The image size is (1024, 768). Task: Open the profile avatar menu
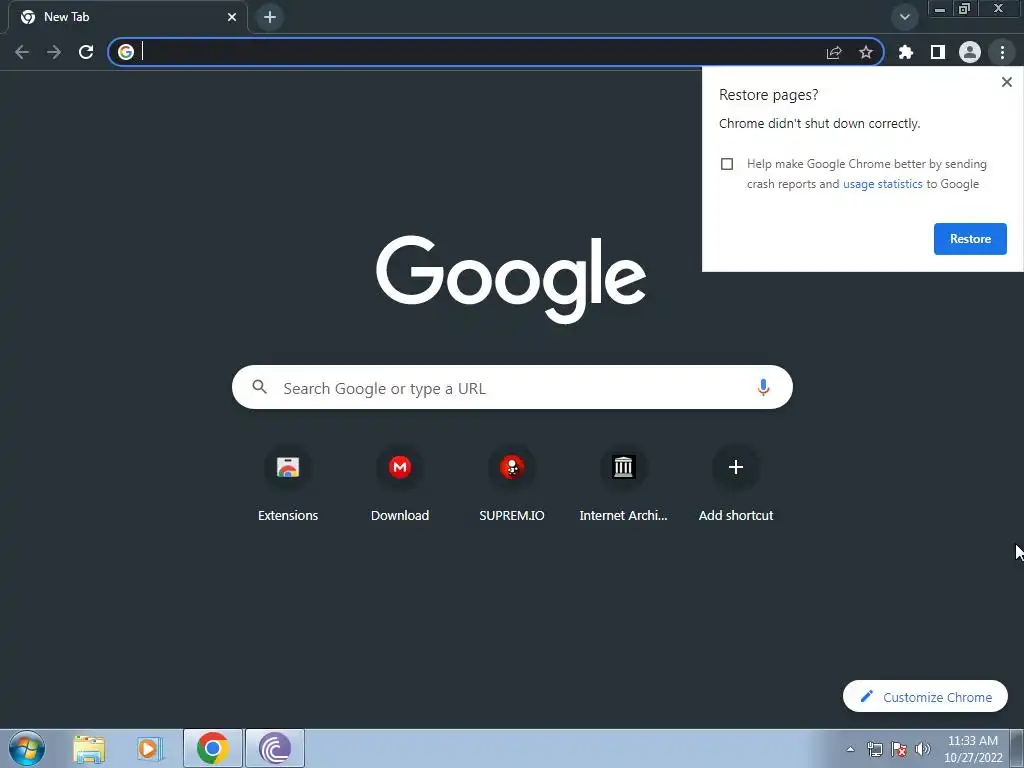point(970,52)
